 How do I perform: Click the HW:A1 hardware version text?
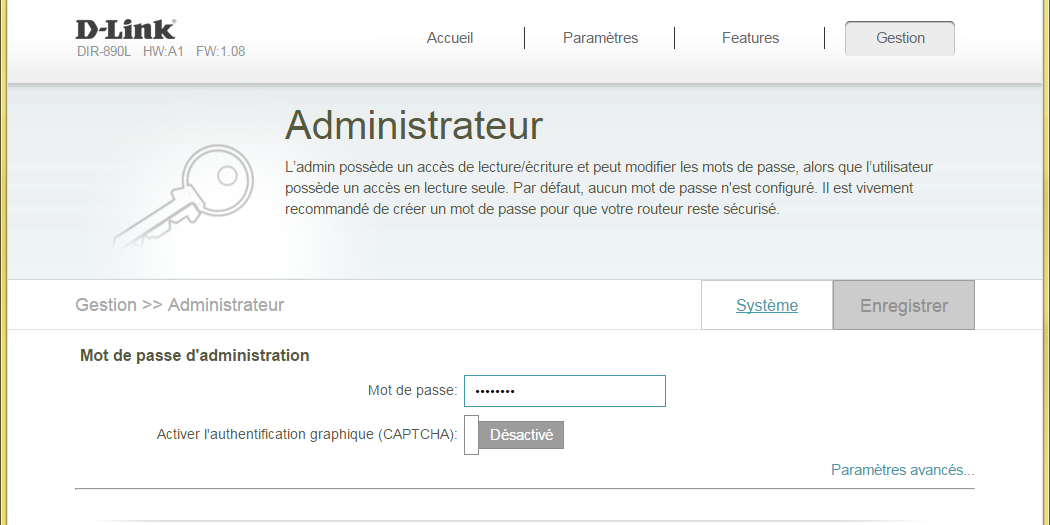(163, 52)
